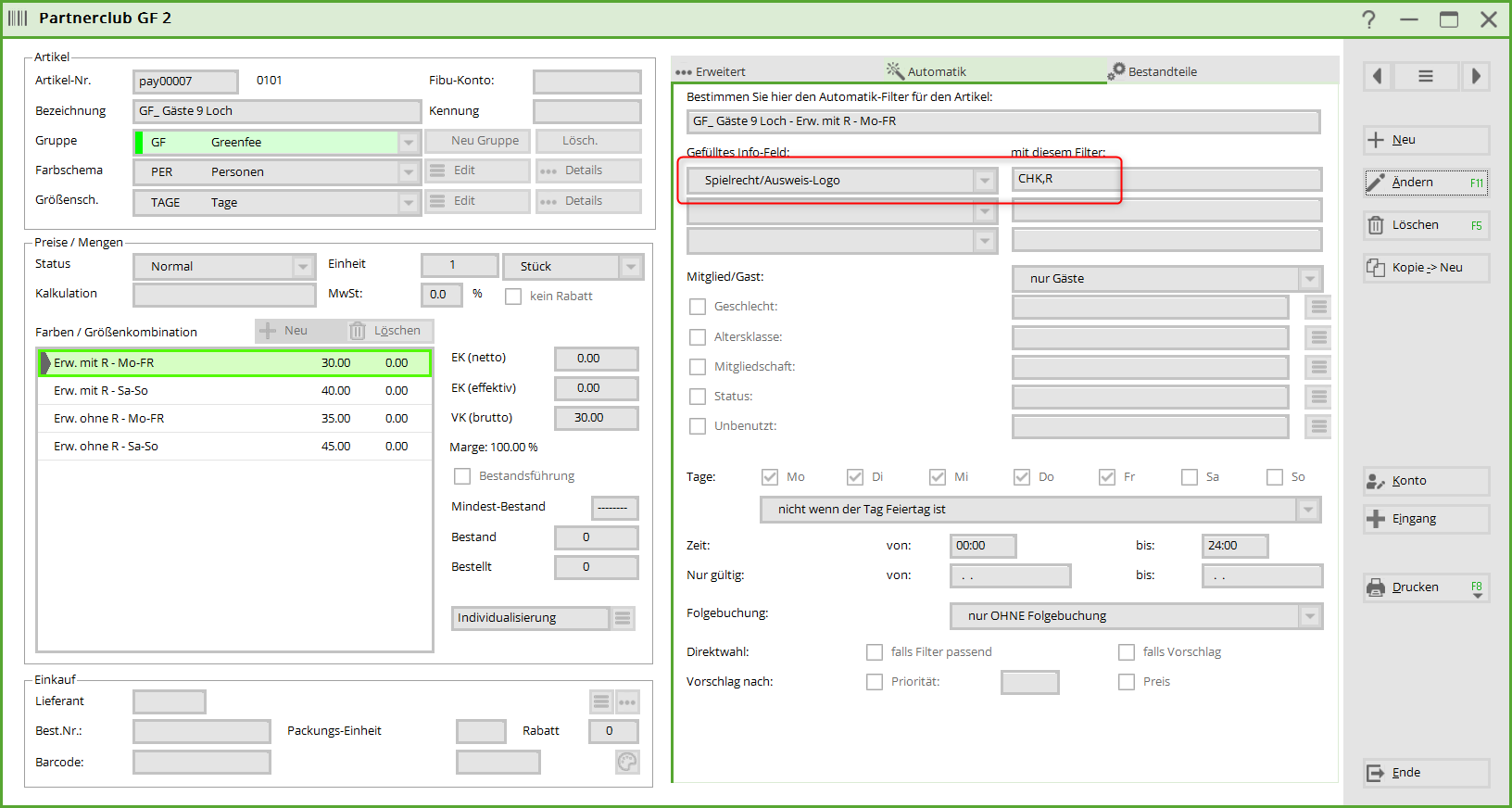Click the Kopie -> Neu button
Screen dimensions: 1512x808
(1426, 268)
